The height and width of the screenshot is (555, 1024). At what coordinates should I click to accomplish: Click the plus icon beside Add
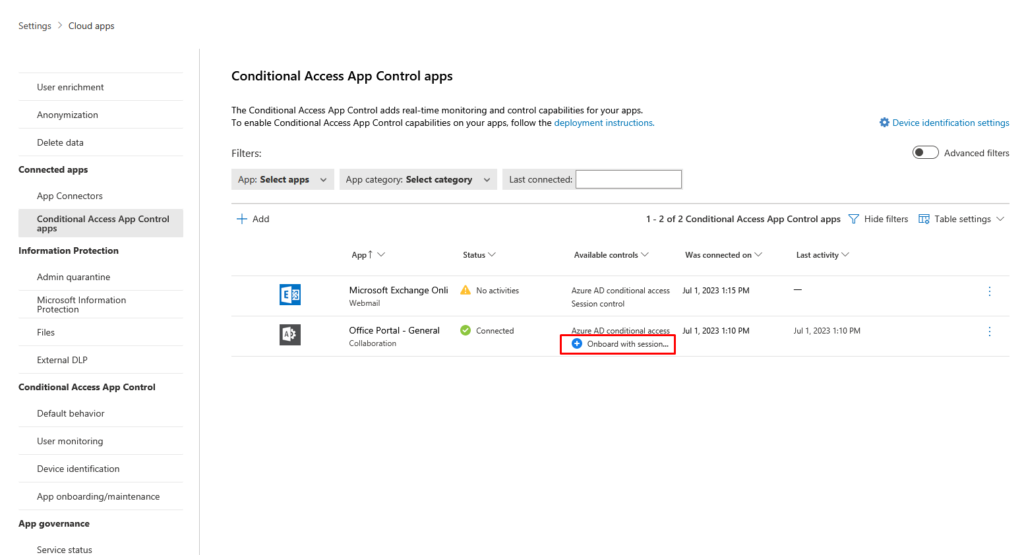(242, 219)
